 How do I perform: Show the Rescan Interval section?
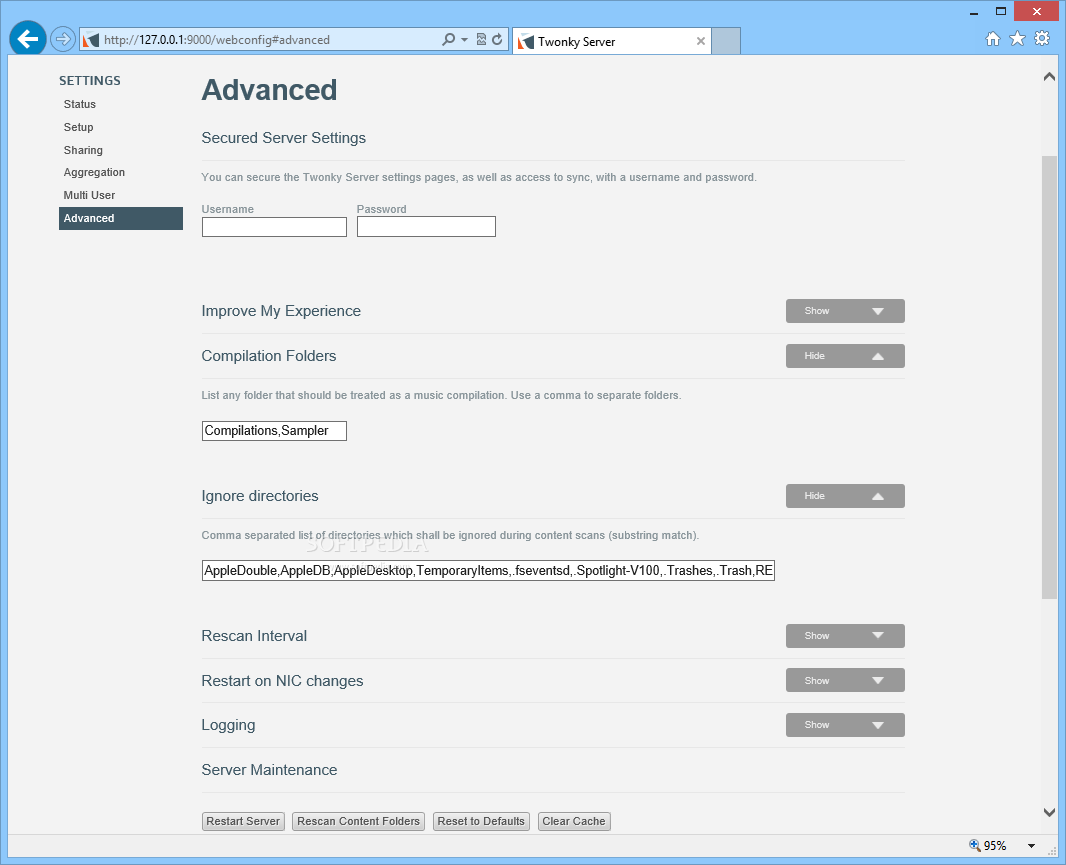coord(845,636)
